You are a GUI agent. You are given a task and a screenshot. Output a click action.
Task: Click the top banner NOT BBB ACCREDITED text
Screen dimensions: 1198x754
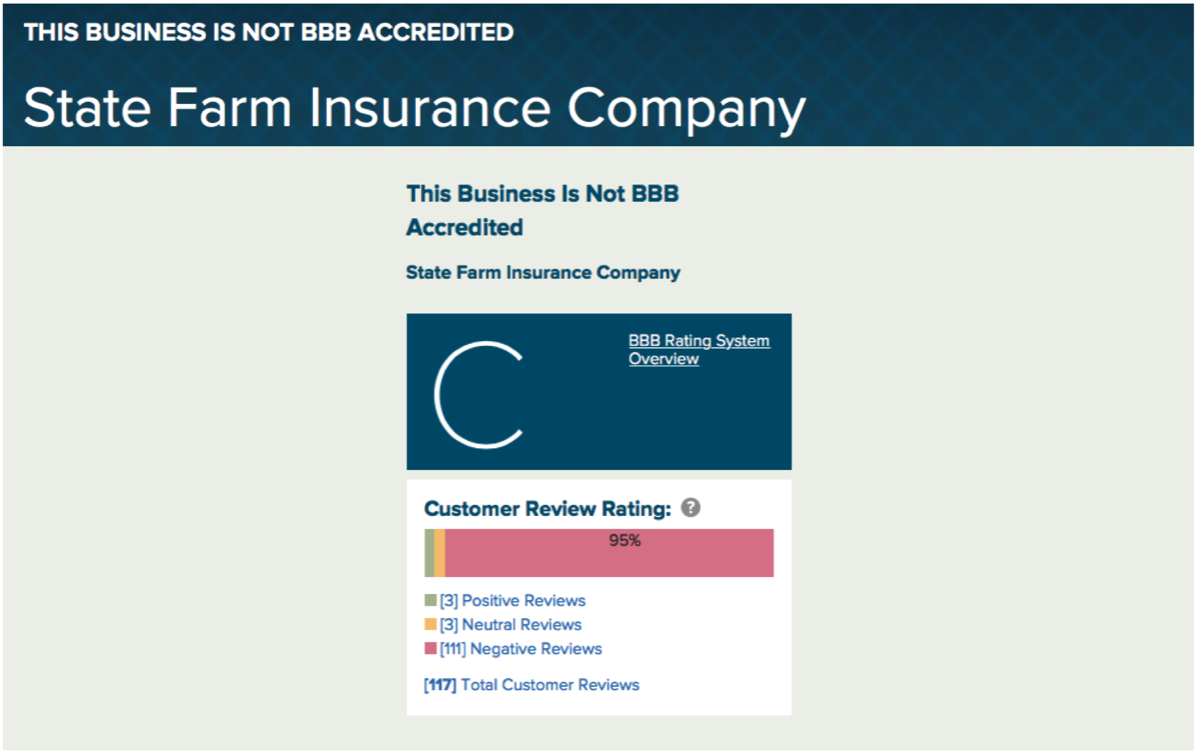pyautogui.click(x=268, y=32)
